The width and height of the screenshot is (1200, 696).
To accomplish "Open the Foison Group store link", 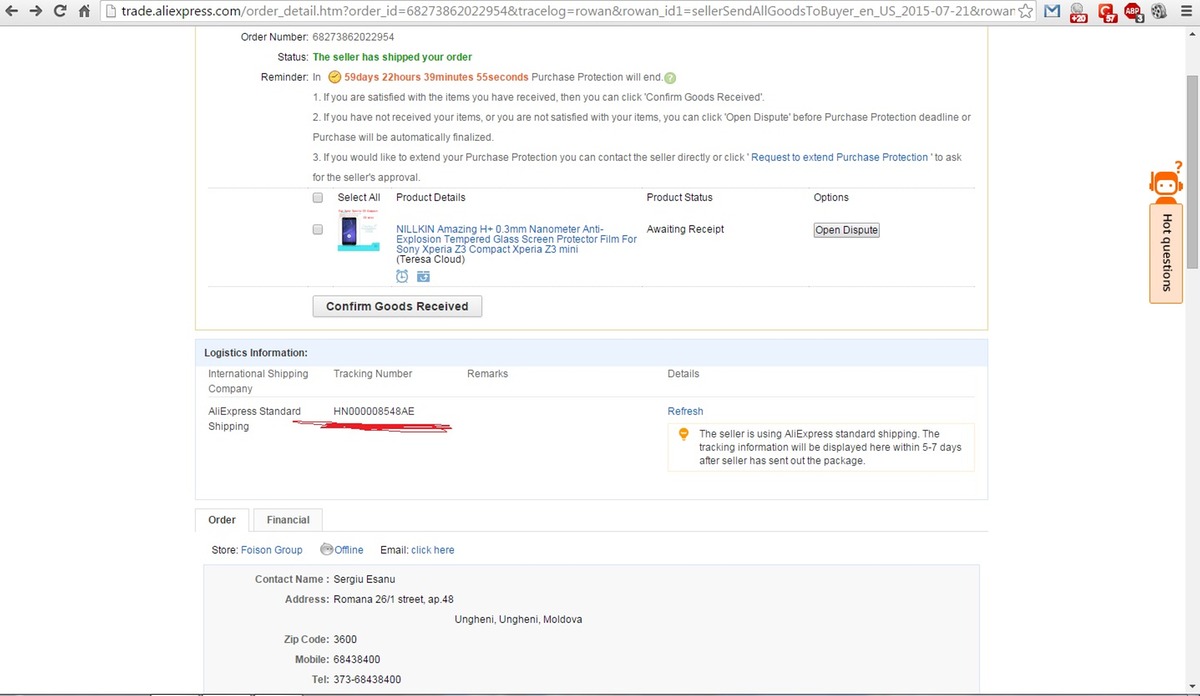I will (272, 550).
